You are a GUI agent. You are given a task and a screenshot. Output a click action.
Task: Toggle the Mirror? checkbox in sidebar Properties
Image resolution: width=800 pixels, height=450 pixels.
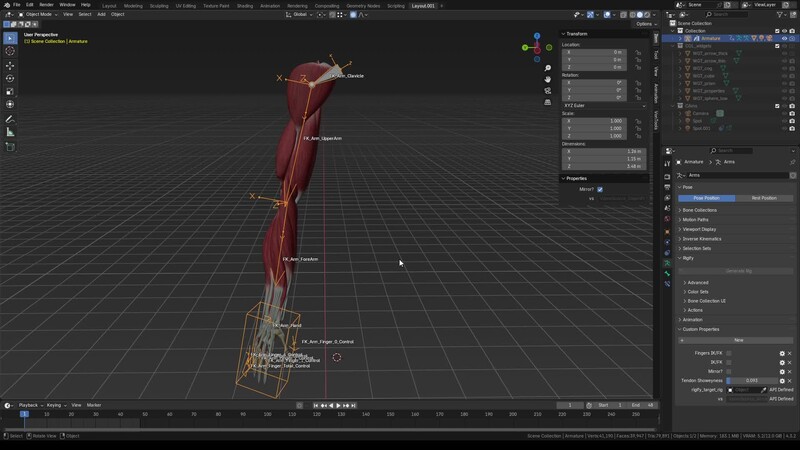point(599,189)
